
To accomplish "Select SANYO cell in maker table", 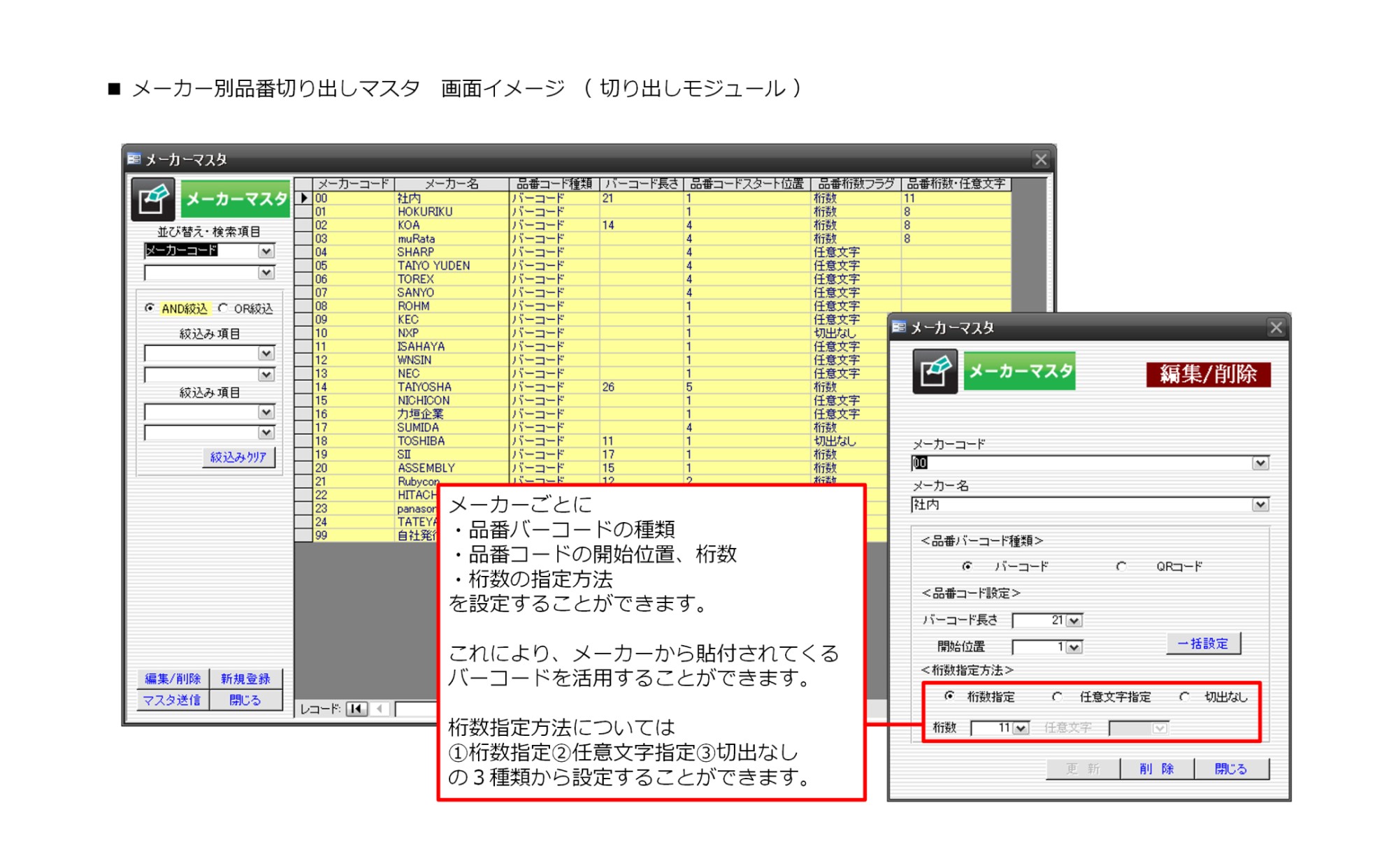I will (x=452, y=293).
